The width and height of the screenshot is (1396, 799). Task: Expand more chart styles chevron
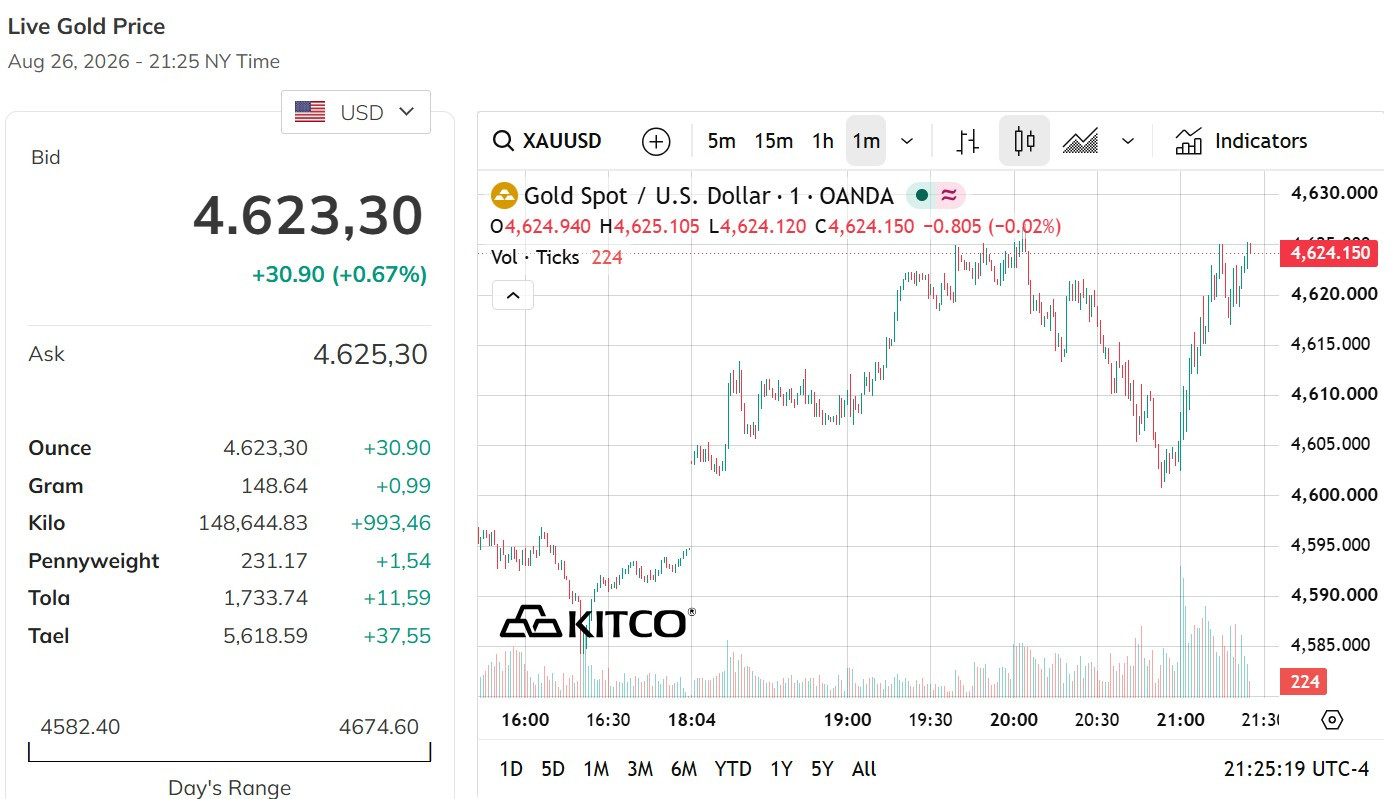pyautogui.click(x=1128, y=141)
